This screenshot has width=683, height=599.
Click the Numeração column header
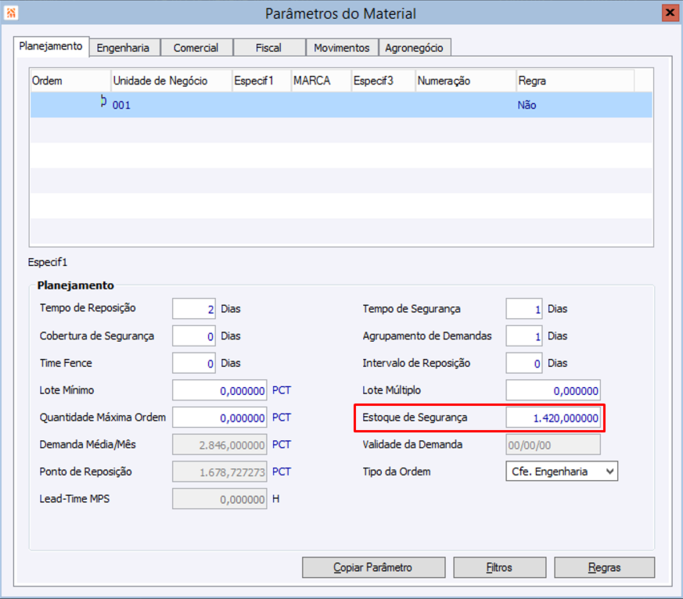(465, 81)
